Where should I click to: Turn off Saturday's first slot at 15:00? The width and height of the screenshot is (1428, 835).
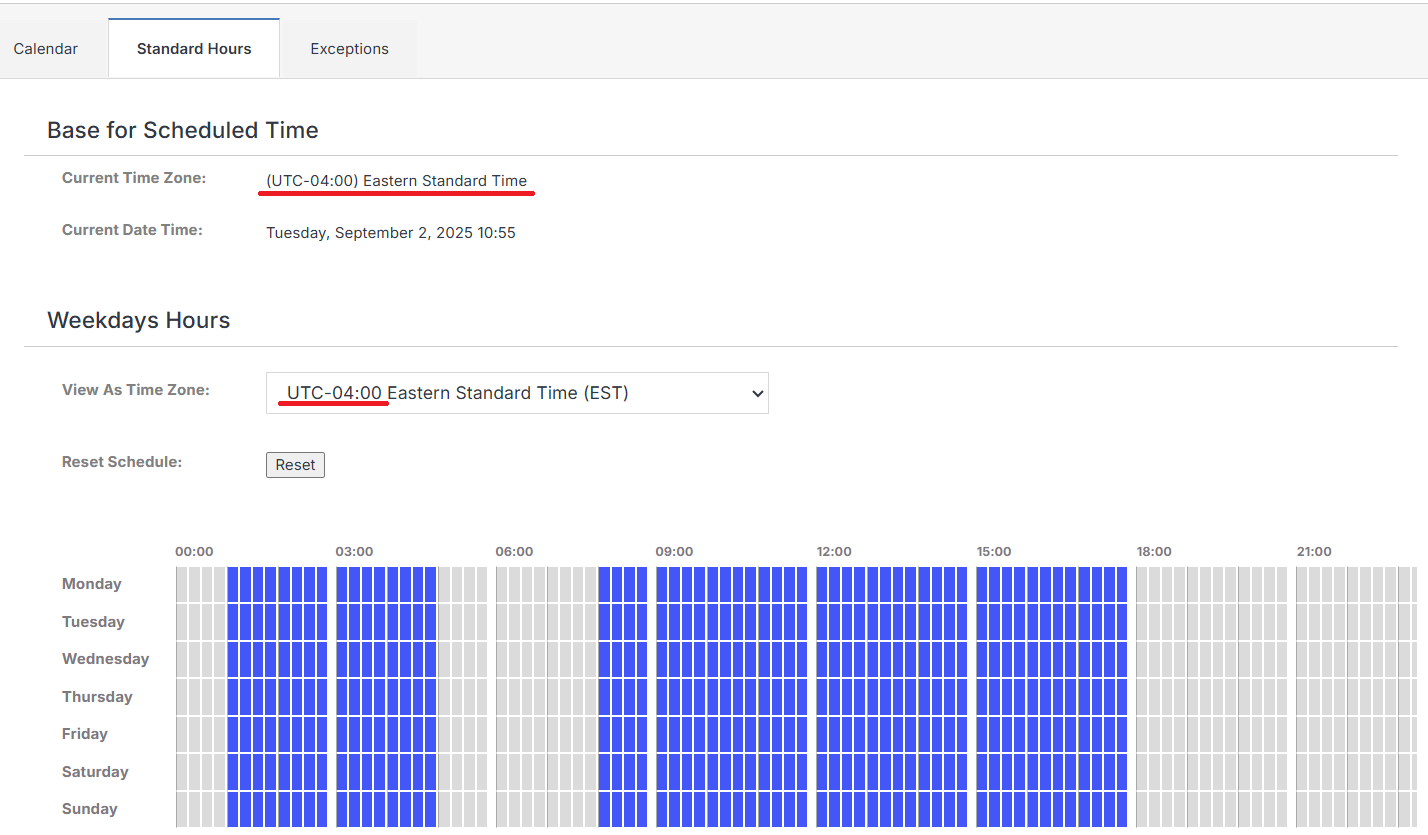[x=983, y=772]
